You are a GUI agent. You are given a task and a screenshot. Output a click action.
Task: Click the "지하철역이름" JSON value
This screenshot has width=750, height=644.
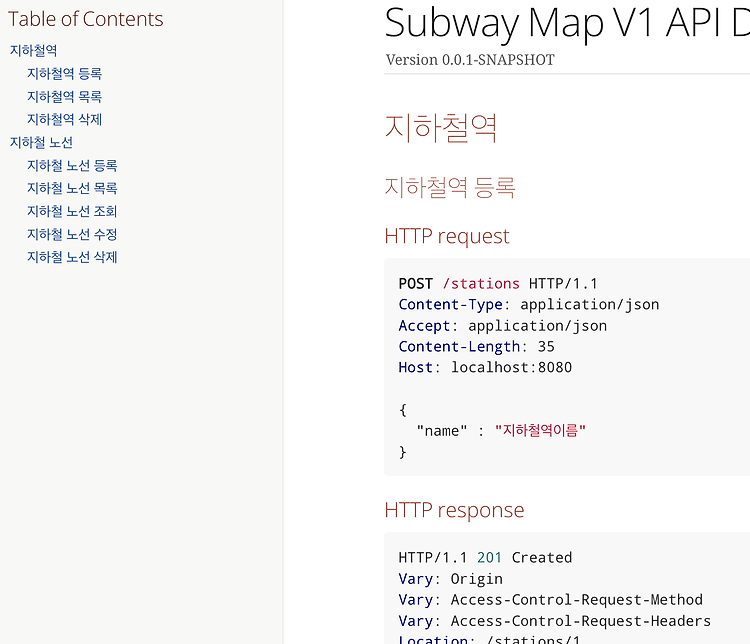540,431
